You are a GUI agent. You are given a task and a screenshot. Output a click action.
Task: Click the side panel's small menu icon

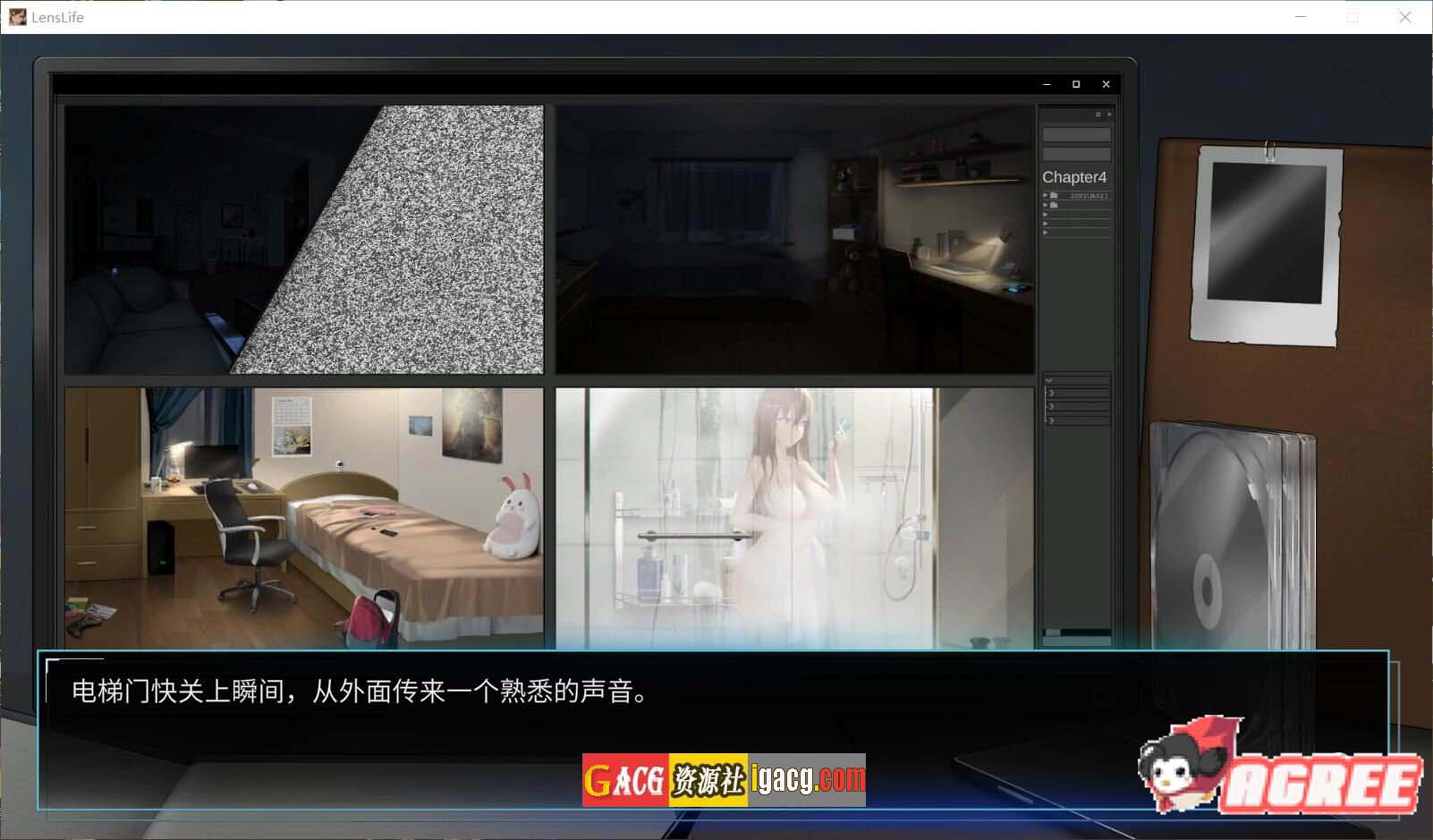(1098, 115)
